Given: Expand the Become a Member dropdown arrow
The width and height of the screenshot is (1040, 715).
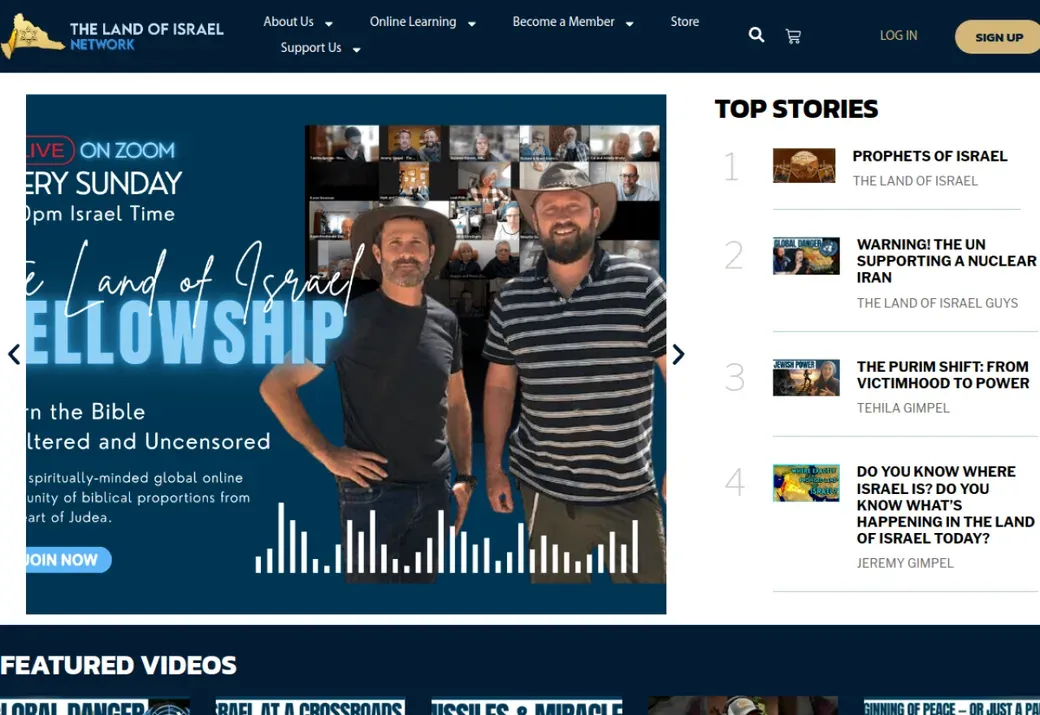Looking at the screenshot, I should pyautogui.click(x=629, y=24).
